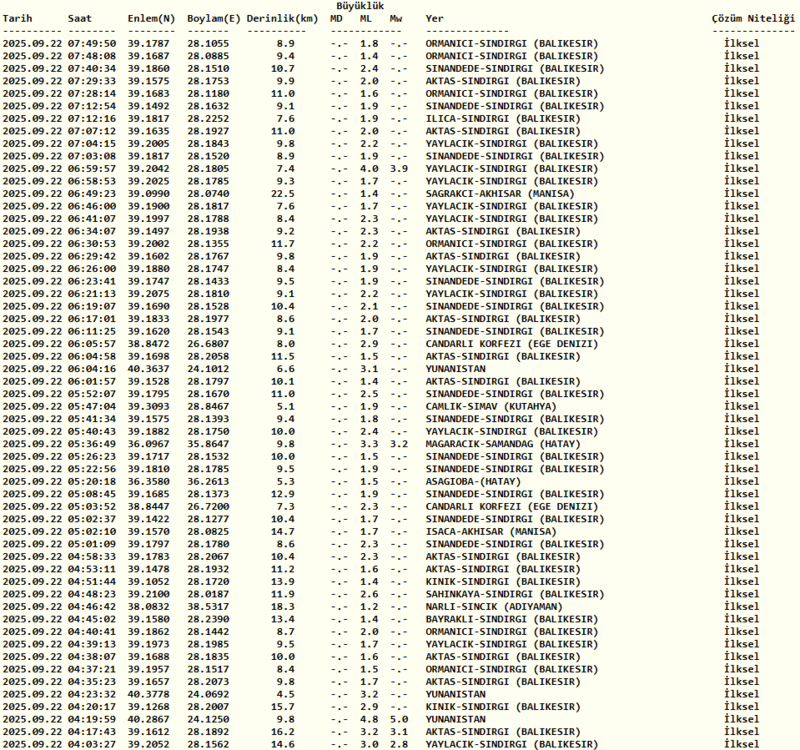
Task: Click the Mw magnitude column label
Action: pyautogui.click(x=397, y=19)
